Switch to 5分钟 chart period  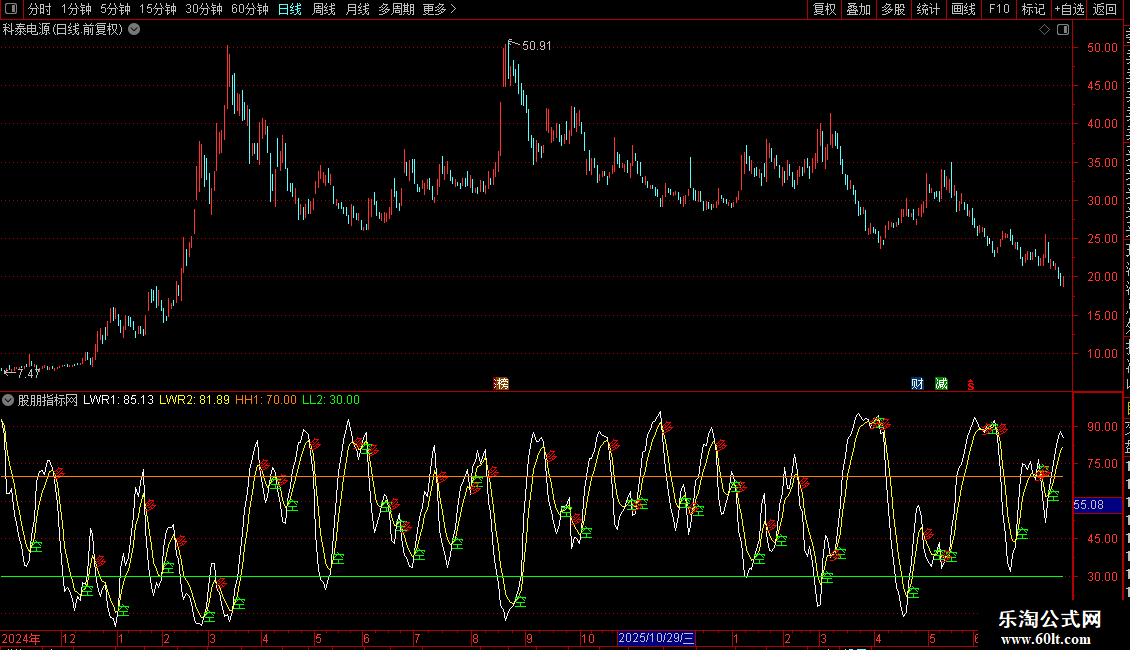point(115,9)
